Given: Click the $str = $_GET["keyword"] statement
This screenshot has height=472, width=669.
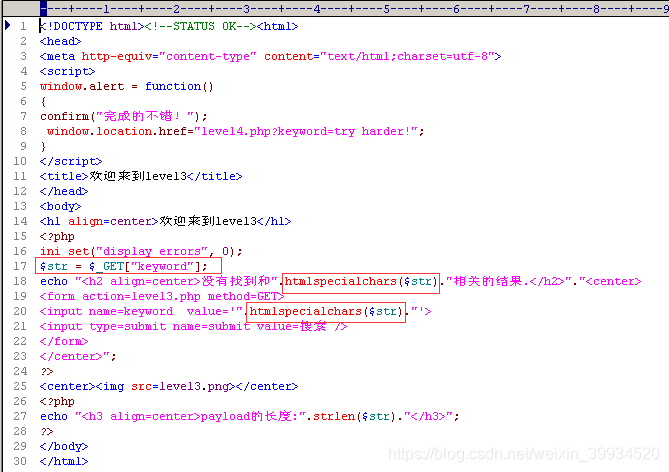Looking at the screenshot, I should point(123,266).
